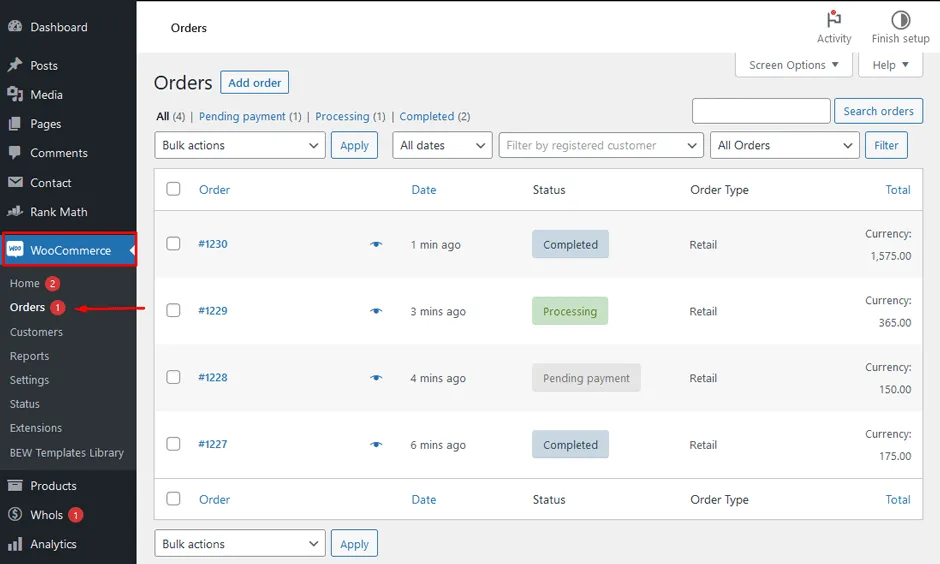The width and height of the screenshot is (940, 564).
Task: Click the Completed status label of #1227
Action: pos(570,444)
